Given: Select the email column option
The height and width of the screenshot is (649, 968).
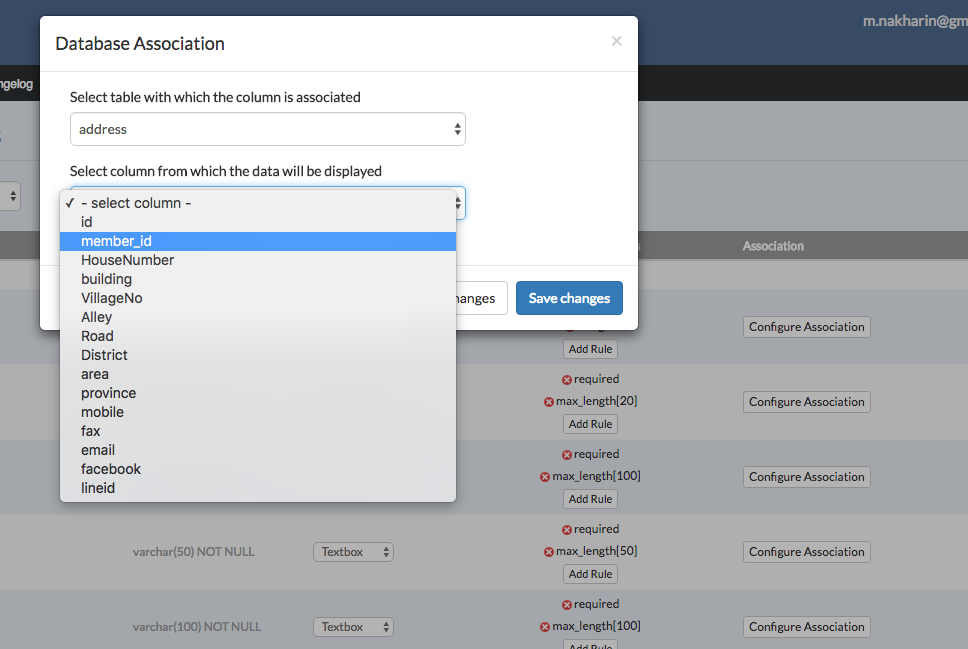Looking at the screenshot, I should pos(98,450).
